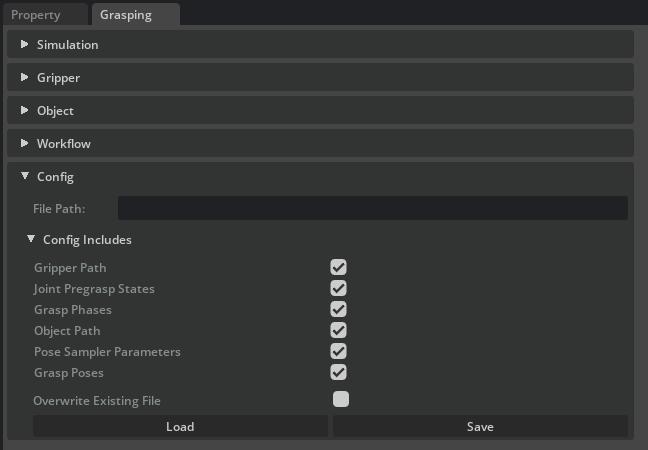The height and width of the screenshot is (450, 648).
Task: Click the Load button
Action: pos(180,426)
